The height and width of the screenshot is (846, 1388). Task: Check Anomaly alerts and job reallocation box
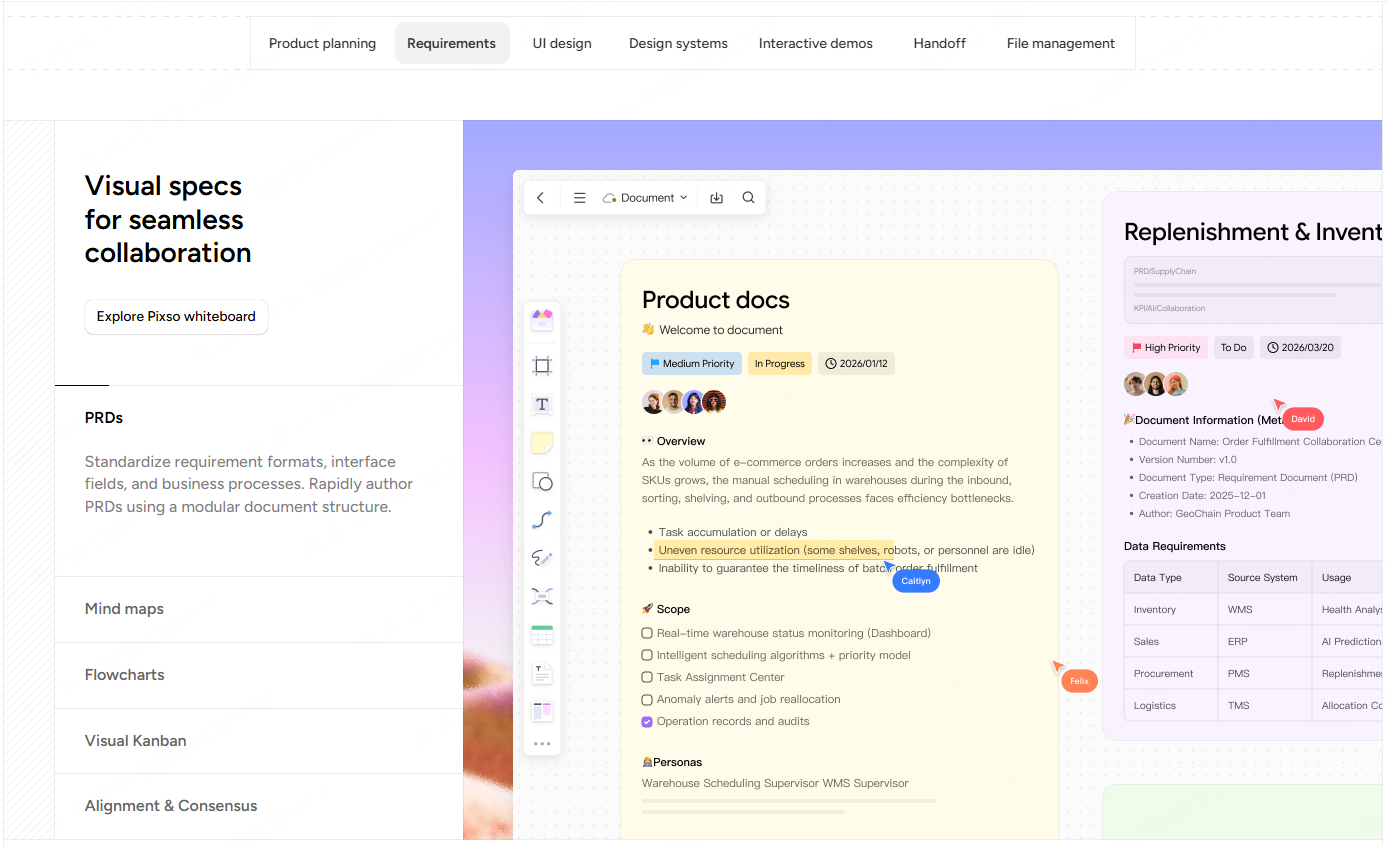click(647, 699)
